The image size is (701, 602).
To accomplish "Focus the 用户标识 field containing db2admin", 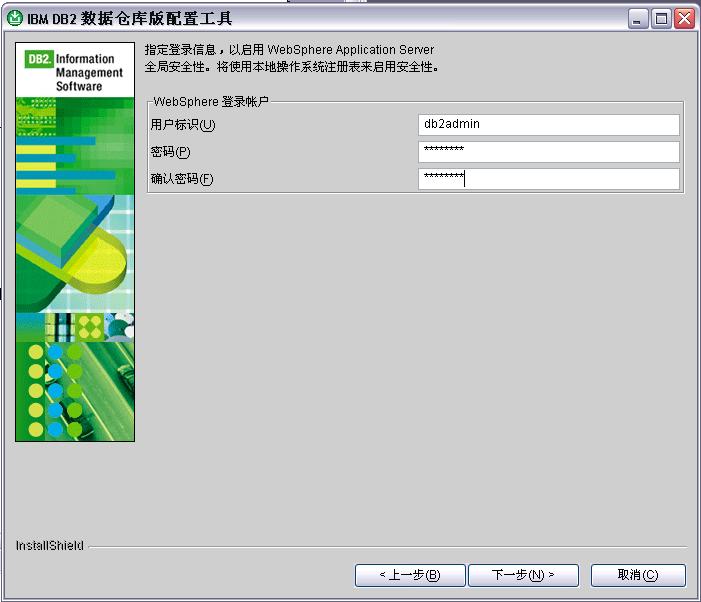I will (x=549, y=125).
